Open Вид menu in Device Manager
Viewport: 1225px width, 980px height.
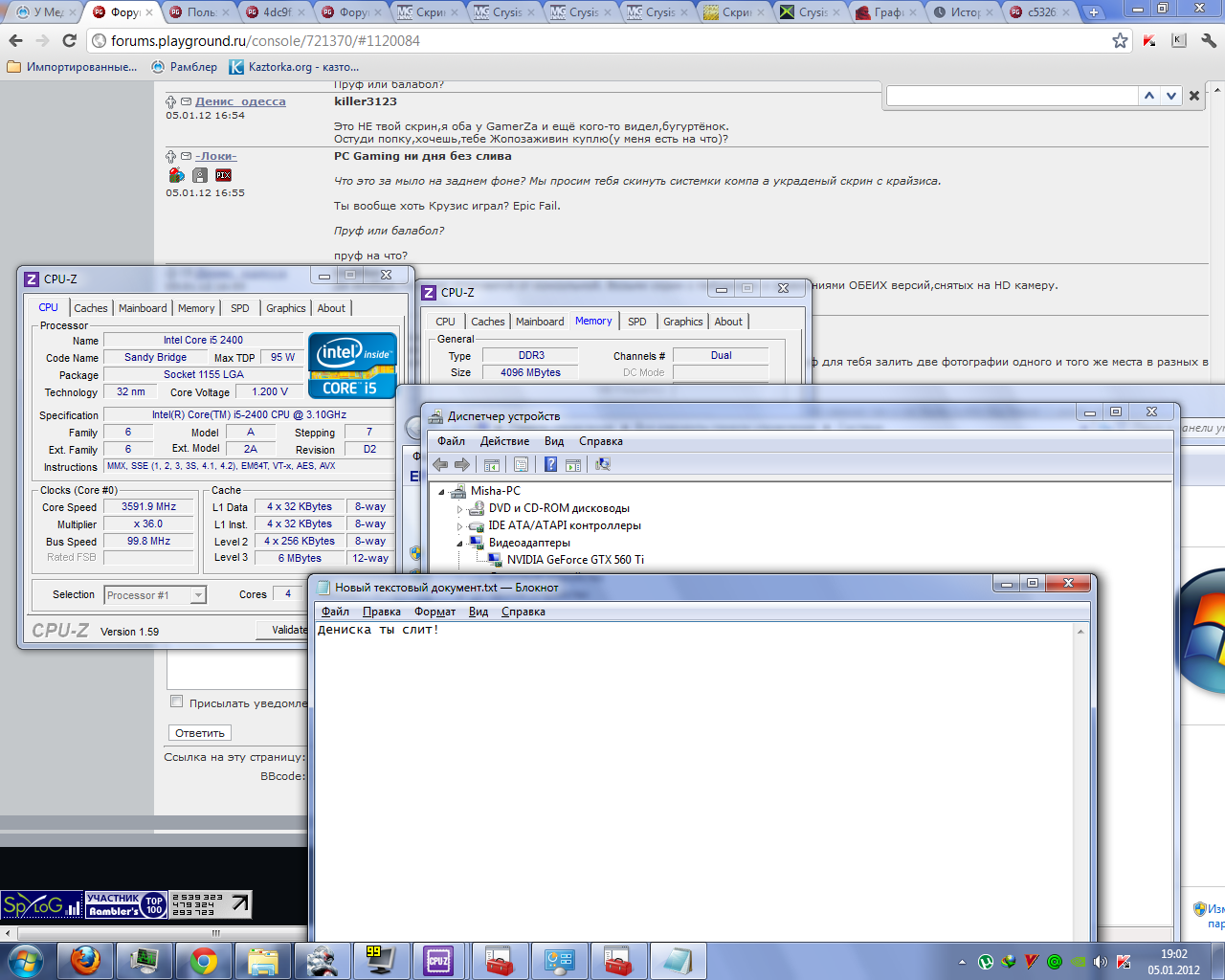coord(554,441)
